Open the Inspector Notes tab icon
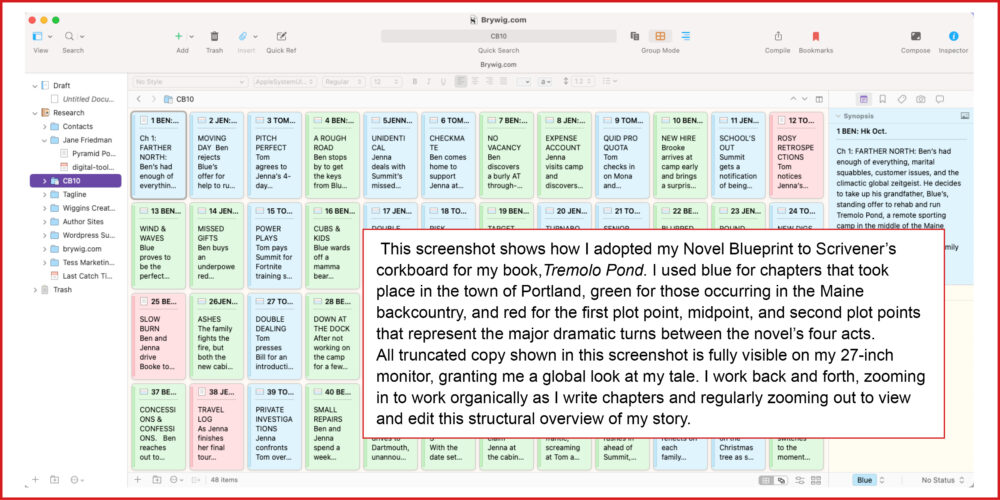 (x=864, y=99)
